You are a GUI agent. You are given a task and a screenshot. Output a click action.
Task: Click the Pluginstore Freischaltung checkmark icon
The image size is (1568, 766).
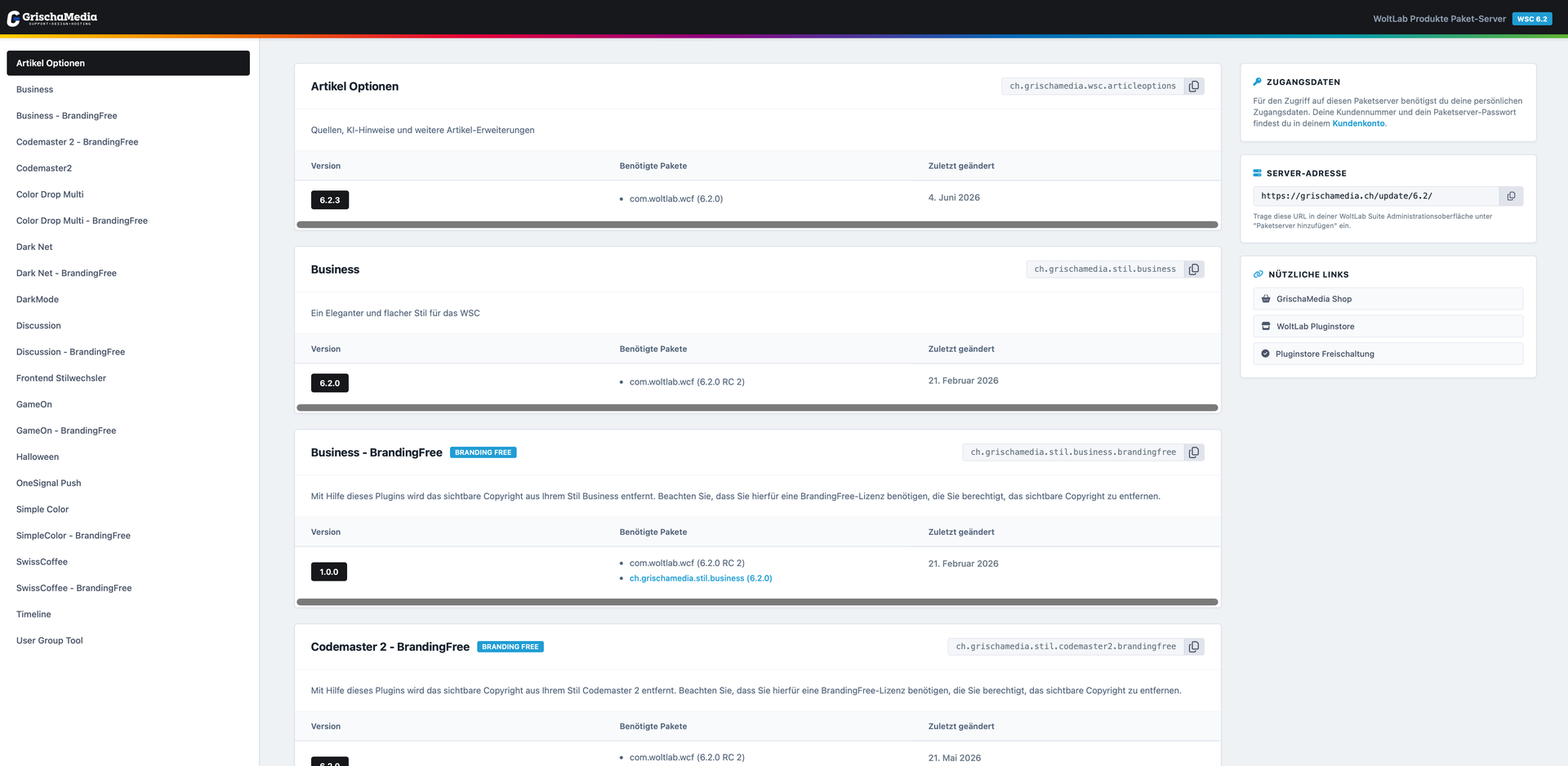tap(1266, 354)
